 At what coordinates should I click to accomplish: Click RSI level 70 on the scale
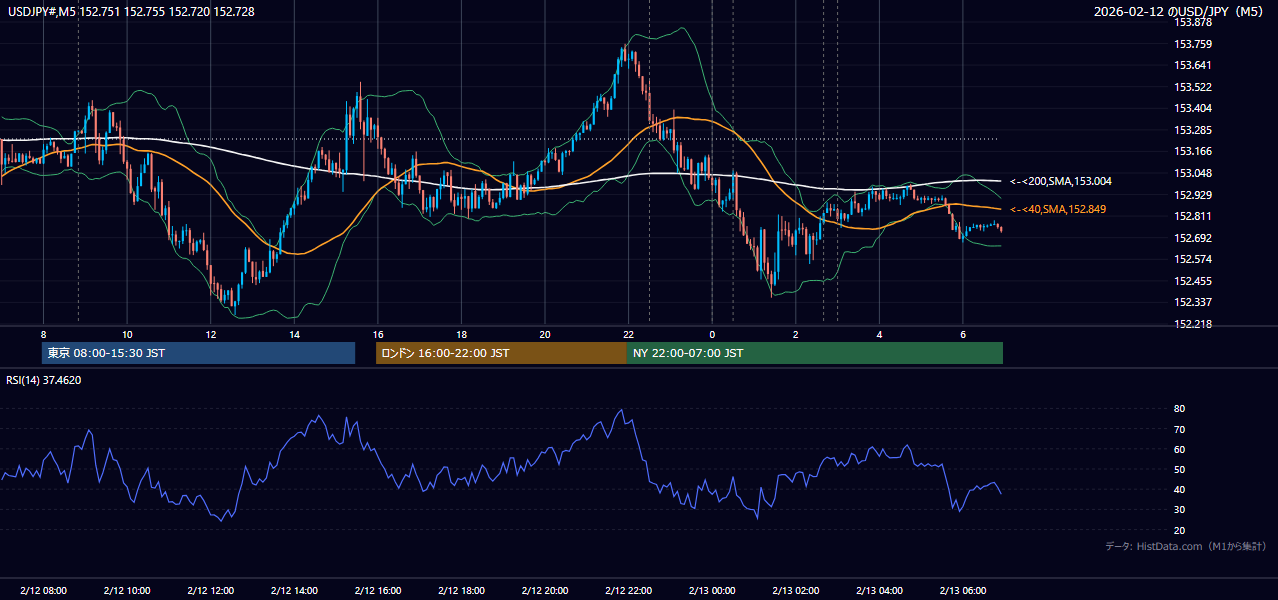click(1179, 429)
